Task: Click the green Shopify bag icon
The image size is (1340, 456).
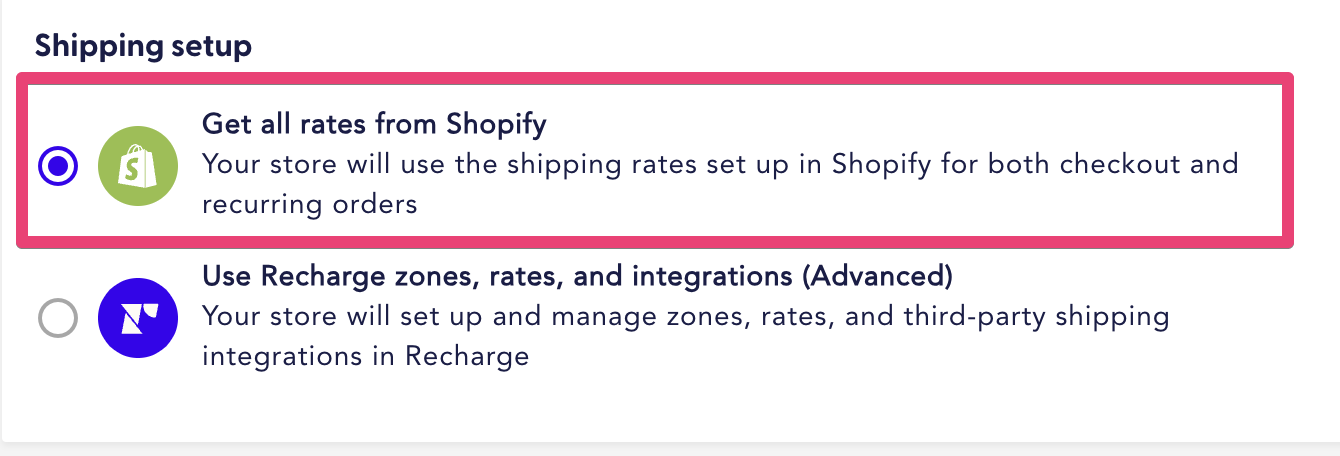Action: click(x=137, y=166)
